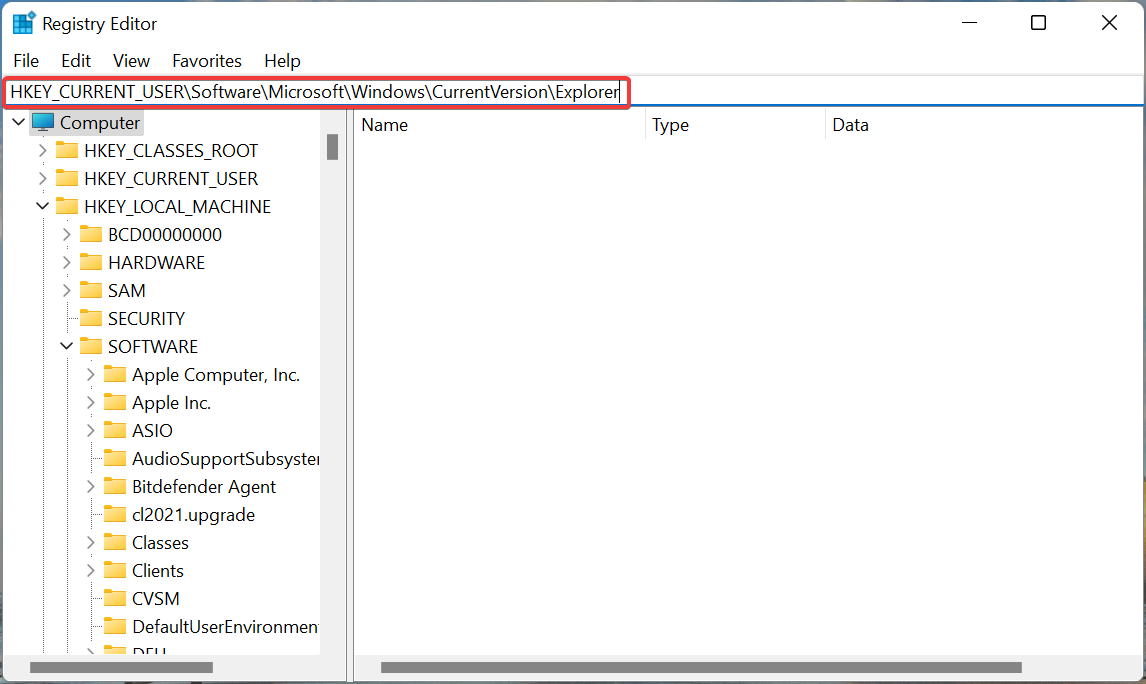The image size is (1146, 684).
Task: Click the Classes folder icon
Action: pos(115,542)
